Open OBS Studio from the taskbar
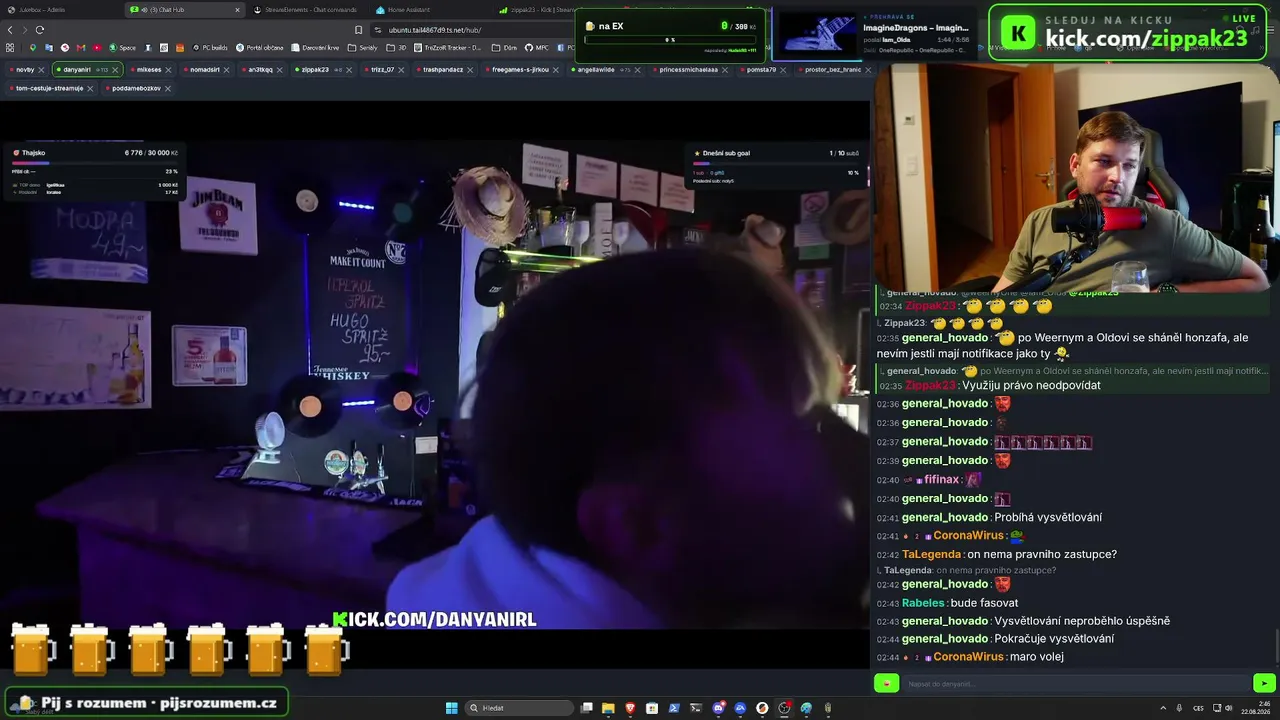1280x720 pixels. 784,708
